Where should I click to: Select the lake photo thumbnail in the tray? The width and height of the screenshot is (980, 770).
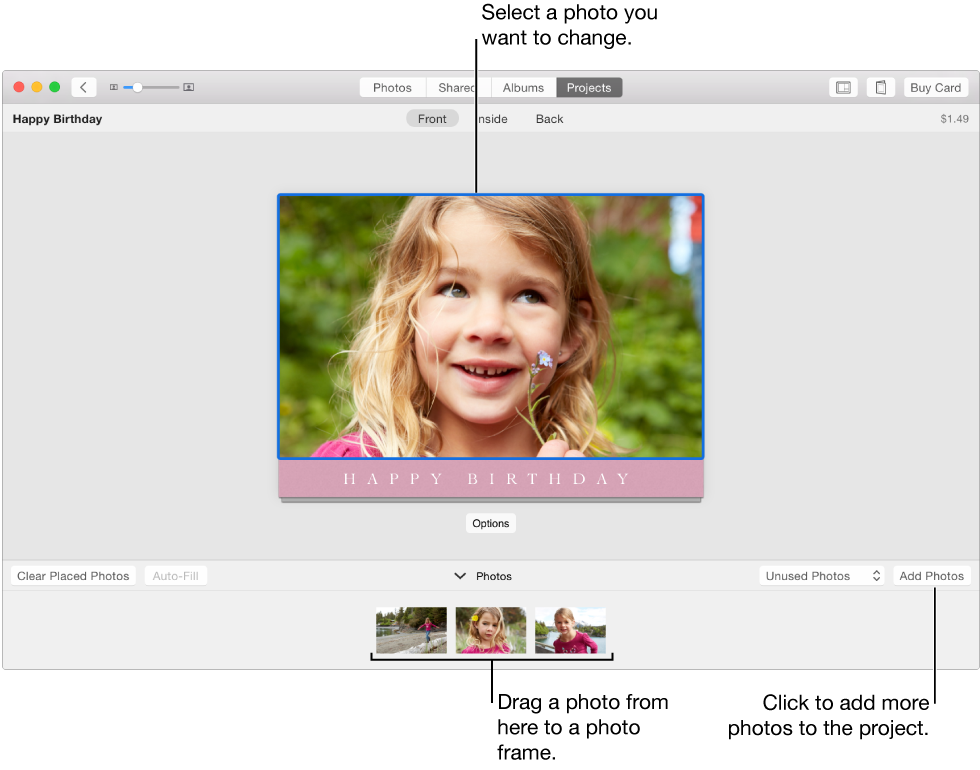click(570, 630)
